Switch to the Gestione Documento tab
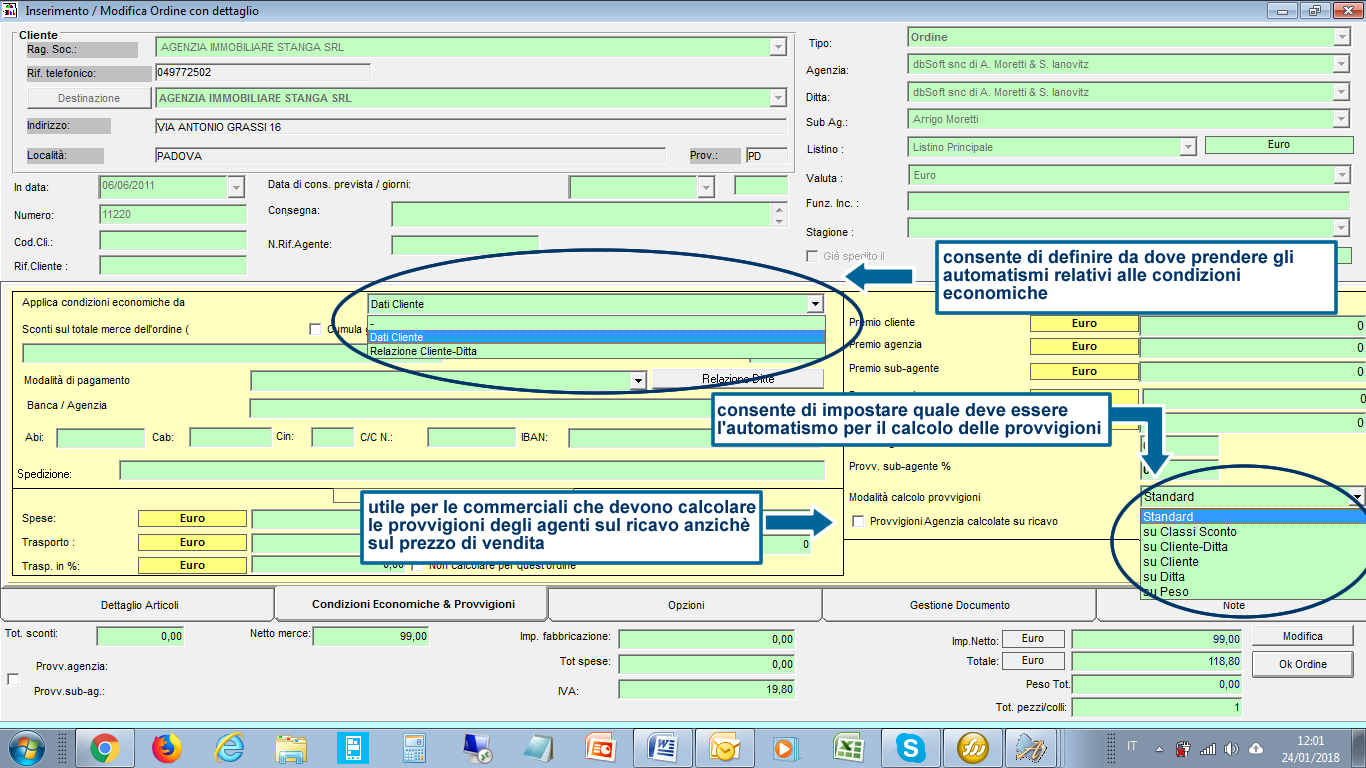This screenshot has height=768, width=1366. 959,605
